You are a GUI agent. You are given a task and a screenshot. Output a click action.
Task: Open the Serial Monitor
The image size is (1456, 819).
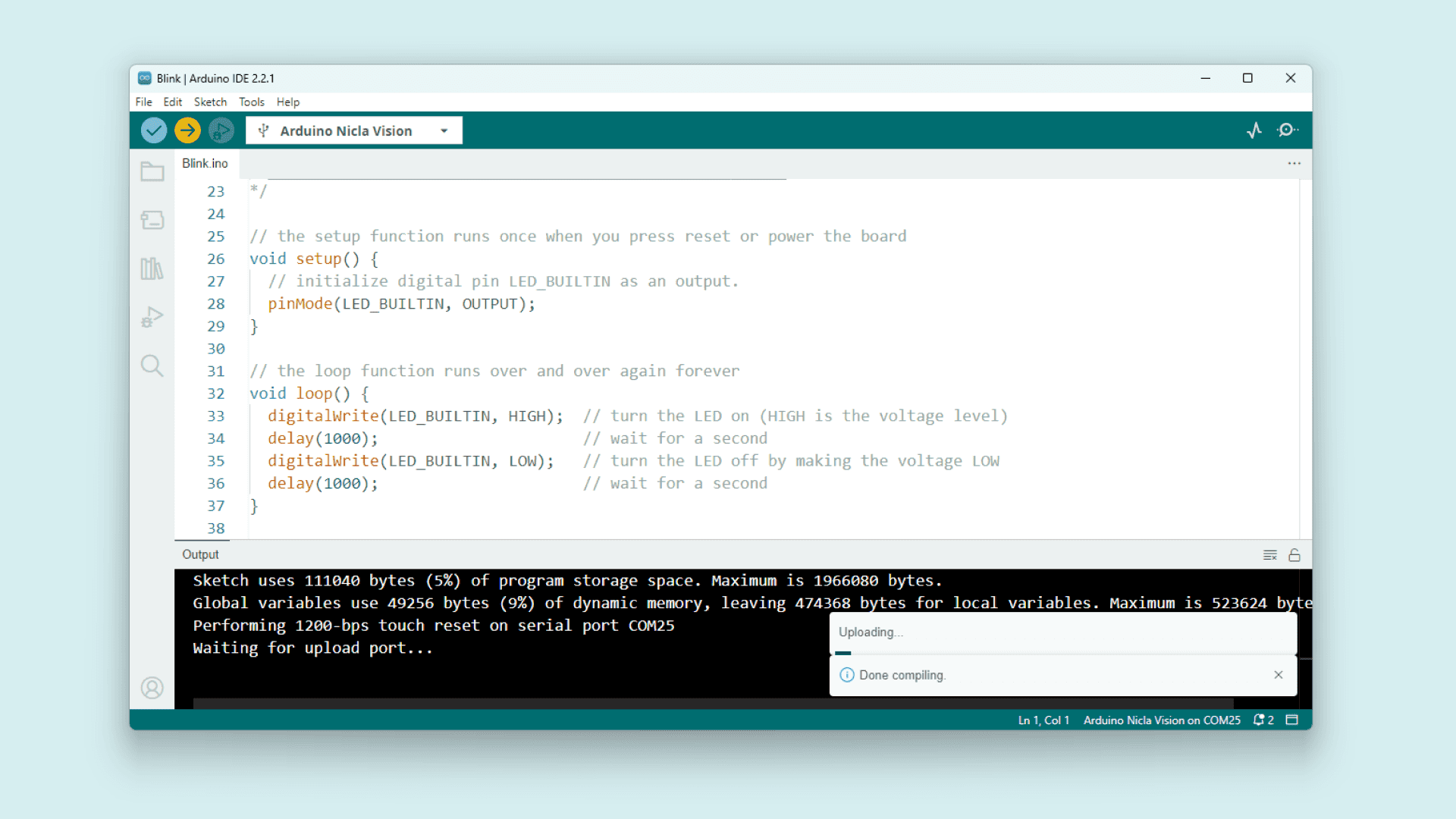tap(1287, 130)
